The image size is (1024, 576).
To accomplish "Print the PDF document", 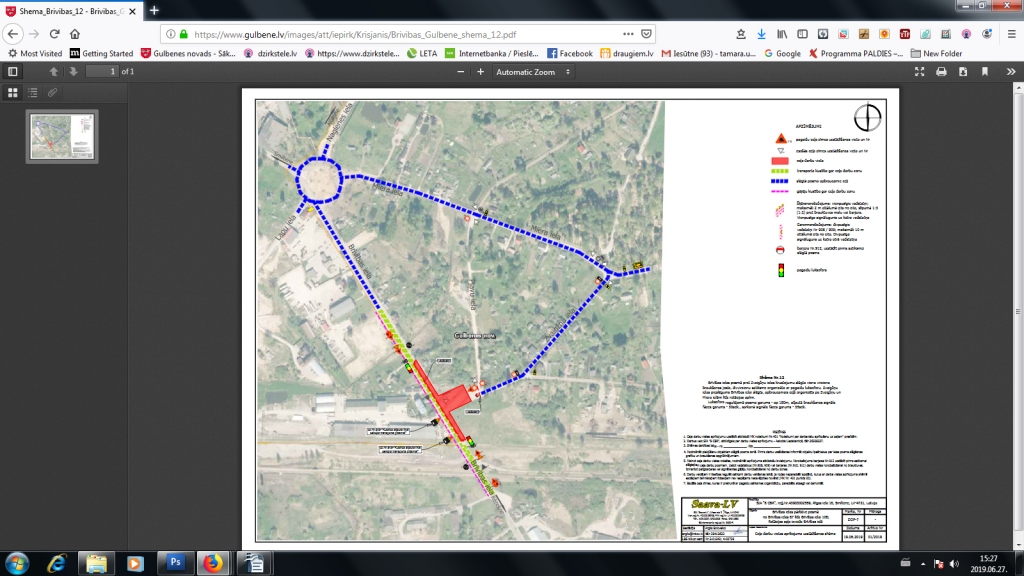I will pos(941,72).
